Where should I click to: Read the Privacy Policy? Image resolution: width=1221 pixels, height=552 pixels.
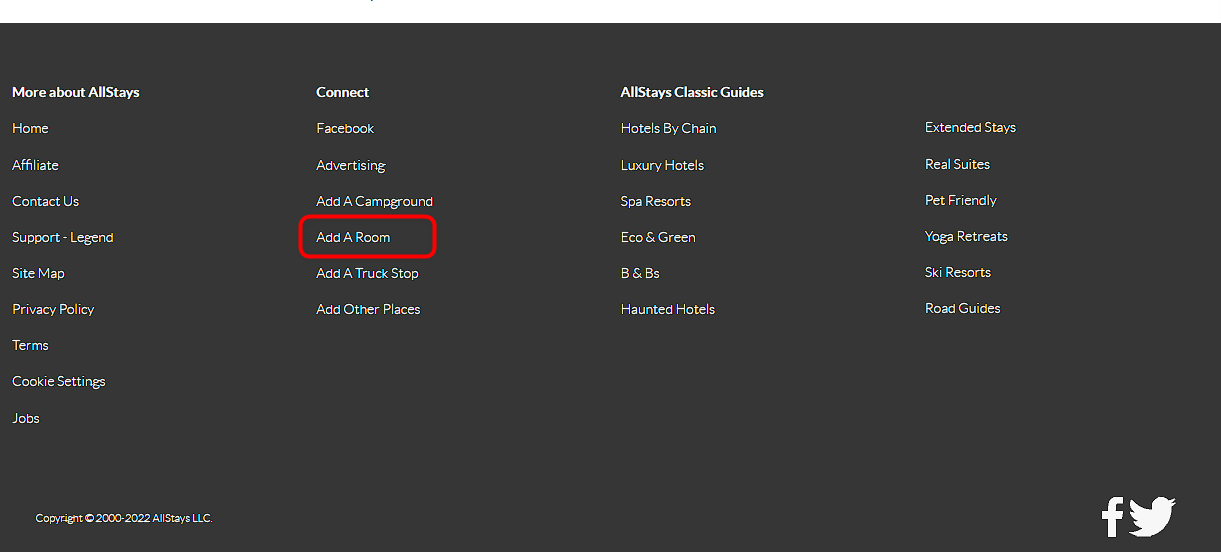[53, 309]
